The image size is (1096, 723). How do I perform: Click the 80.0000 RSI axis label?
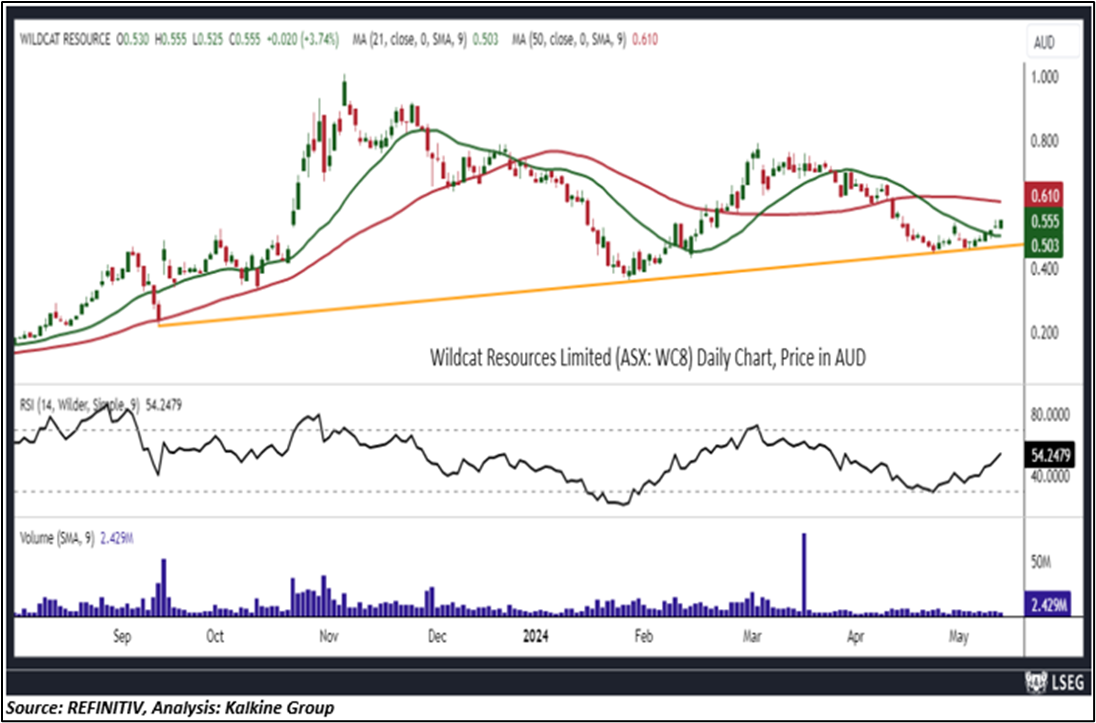click(x=1050, y=414)
